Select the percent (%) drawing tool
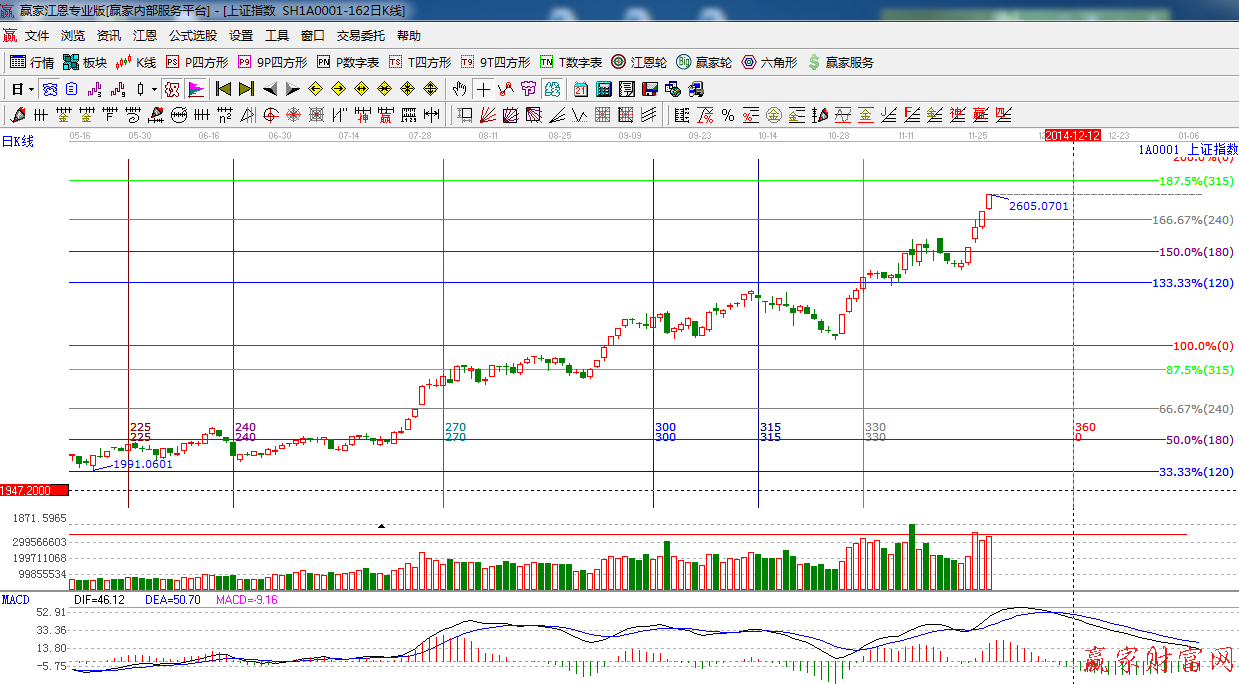 pos(727,114)
